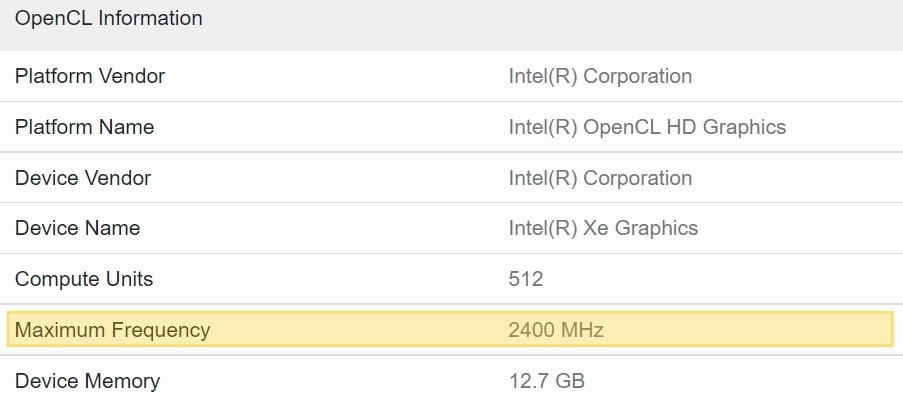Screen dimensions: 903x398
Task: Click the 512 compute units value
Action: tap(526, 279)
